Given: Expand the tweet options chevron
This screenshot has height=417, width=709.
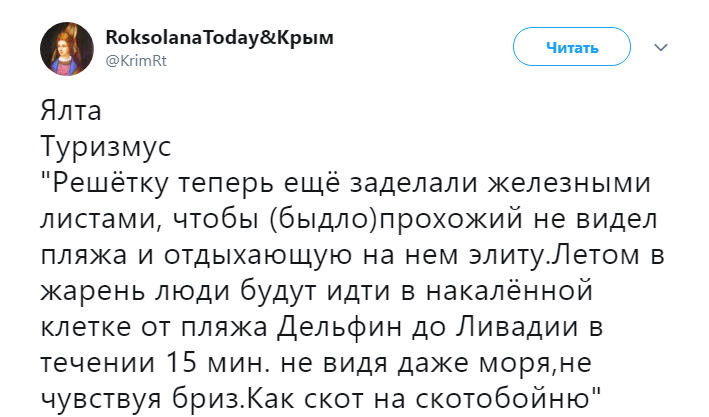Looking at the screenshot, I should [661, 47].
